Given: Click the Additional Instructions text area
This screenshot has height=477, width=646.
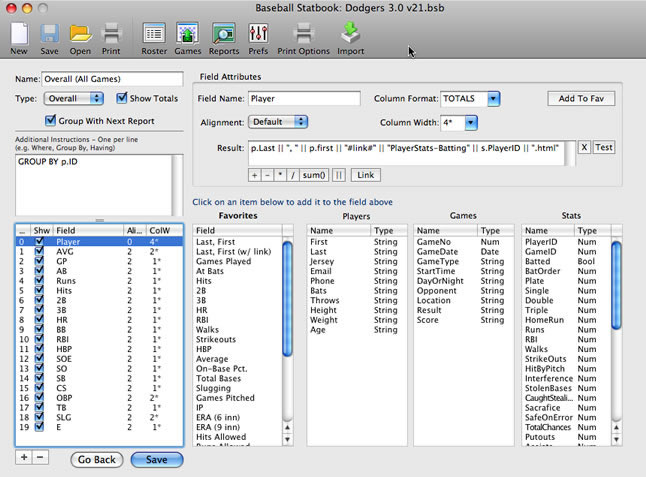Looking at the screenshot, I should pos(94,185).
